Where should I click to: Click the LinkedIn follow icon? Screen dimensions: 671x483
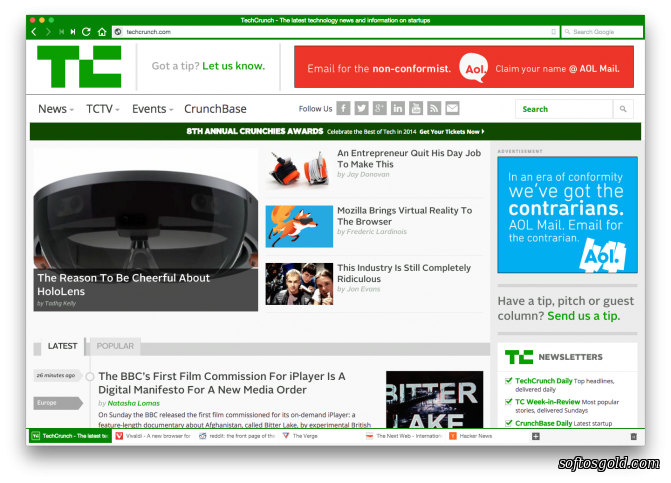coord(398,108)
